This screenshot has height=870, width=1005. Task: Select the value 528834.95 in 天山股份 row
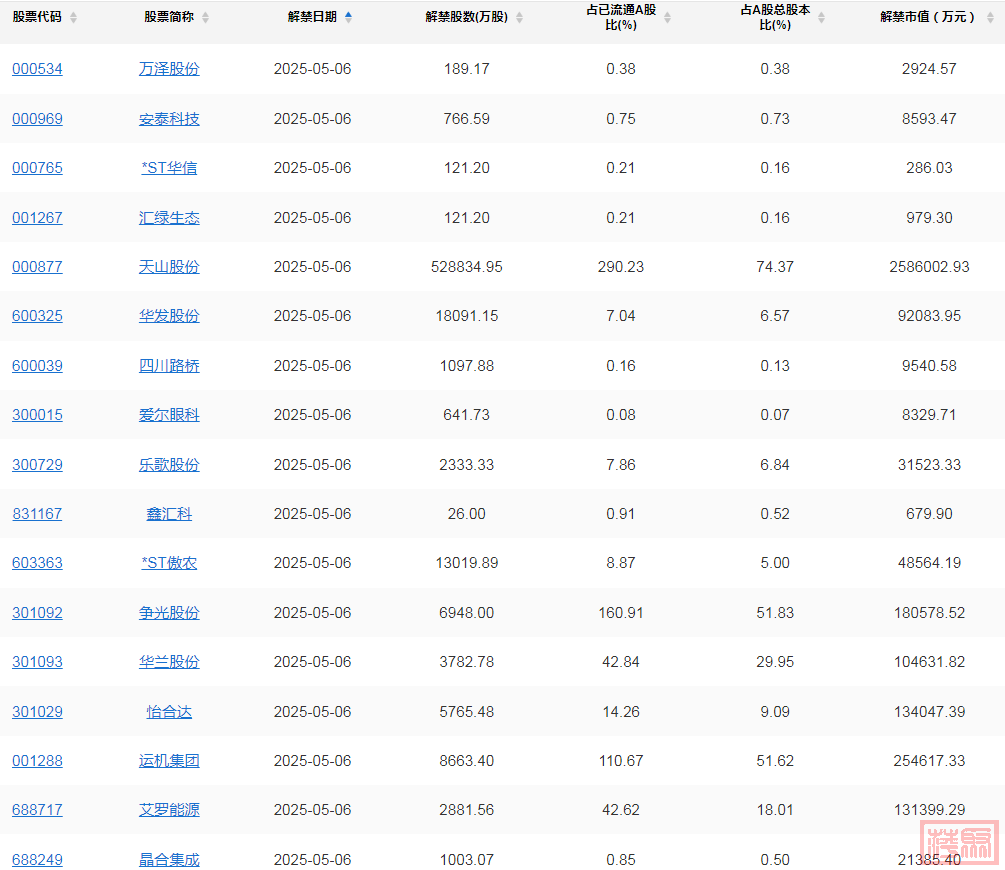[467, 267]
